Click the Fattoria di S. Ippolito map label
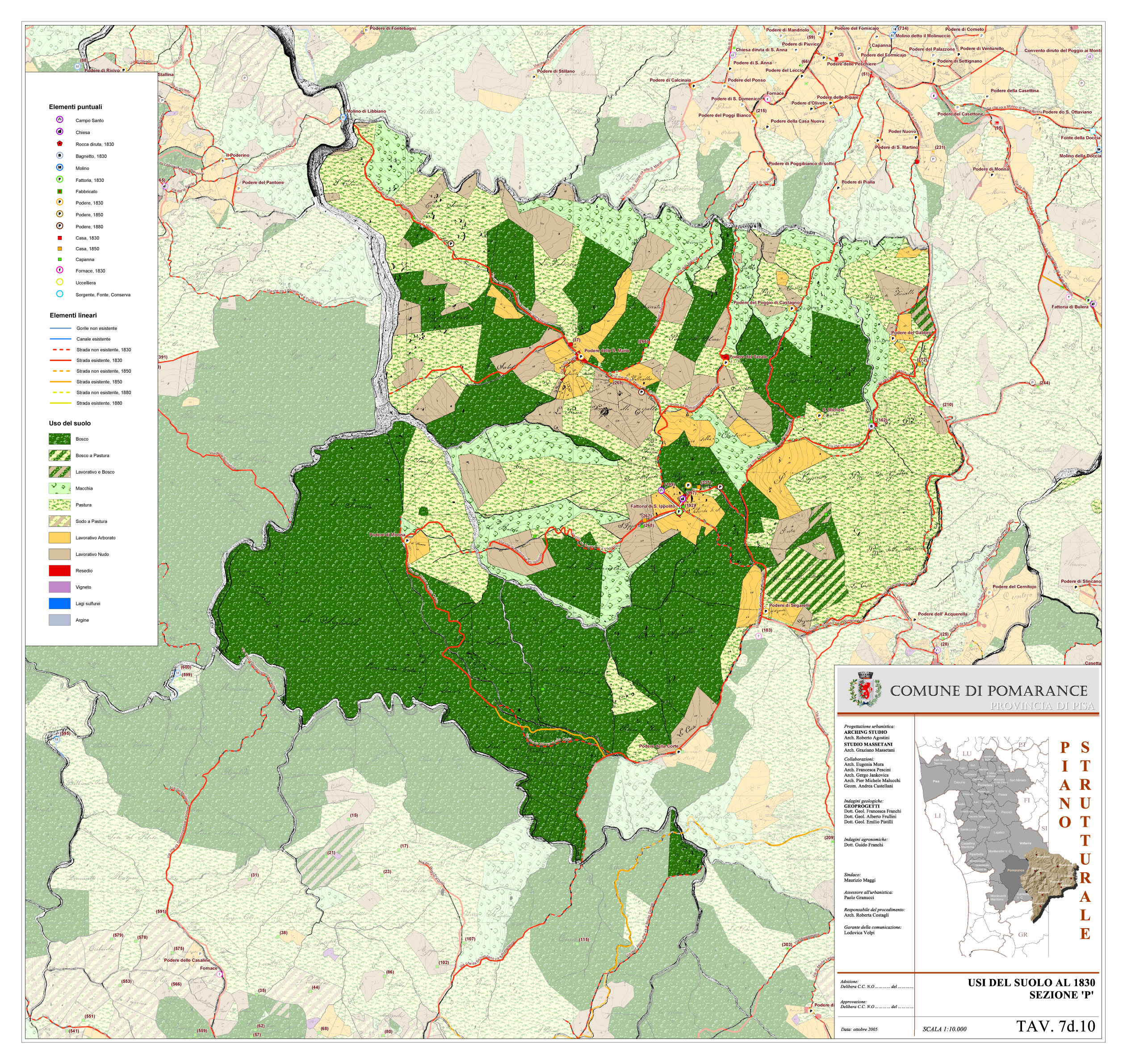 click(653, 506)
